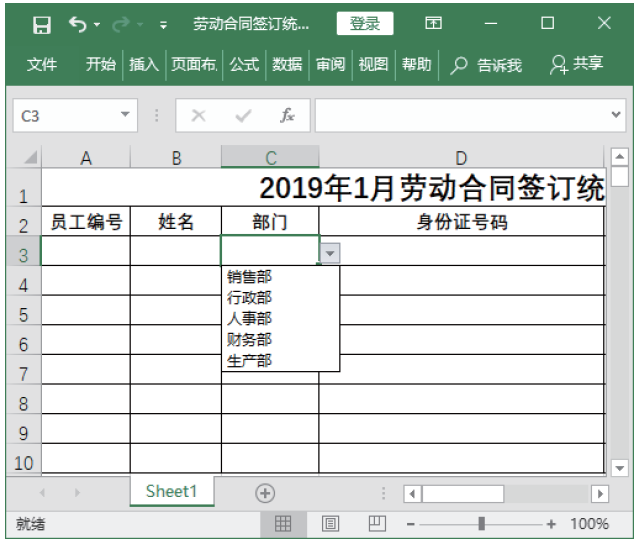The width and height of the screenshot is (638, 543).
Task: Click the zoom slider handle
Action: pos(482,524)
